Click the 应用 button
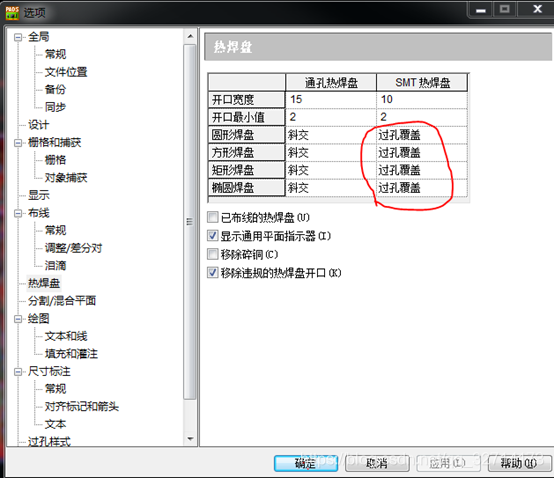The height and width of the screenshot is (478, 554). (x=448, y=463)
